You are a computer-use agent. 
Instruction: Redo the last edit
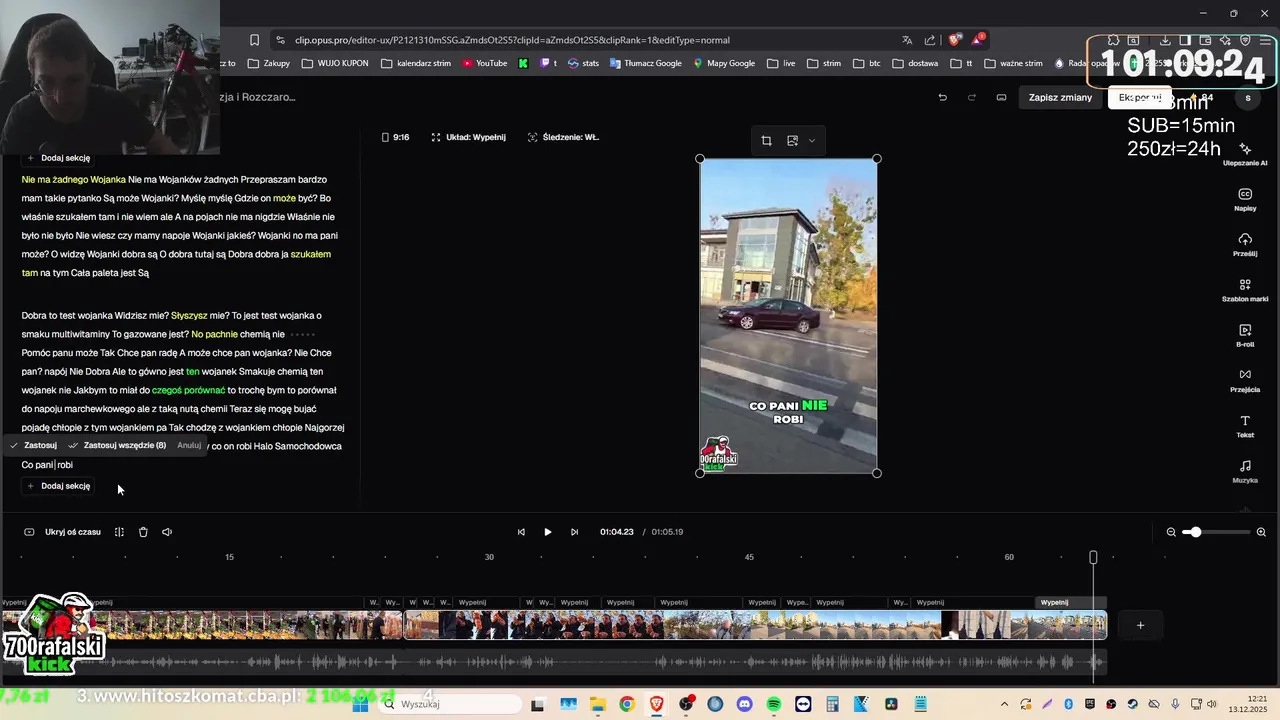pyautogui.click(x=971, y=97)
